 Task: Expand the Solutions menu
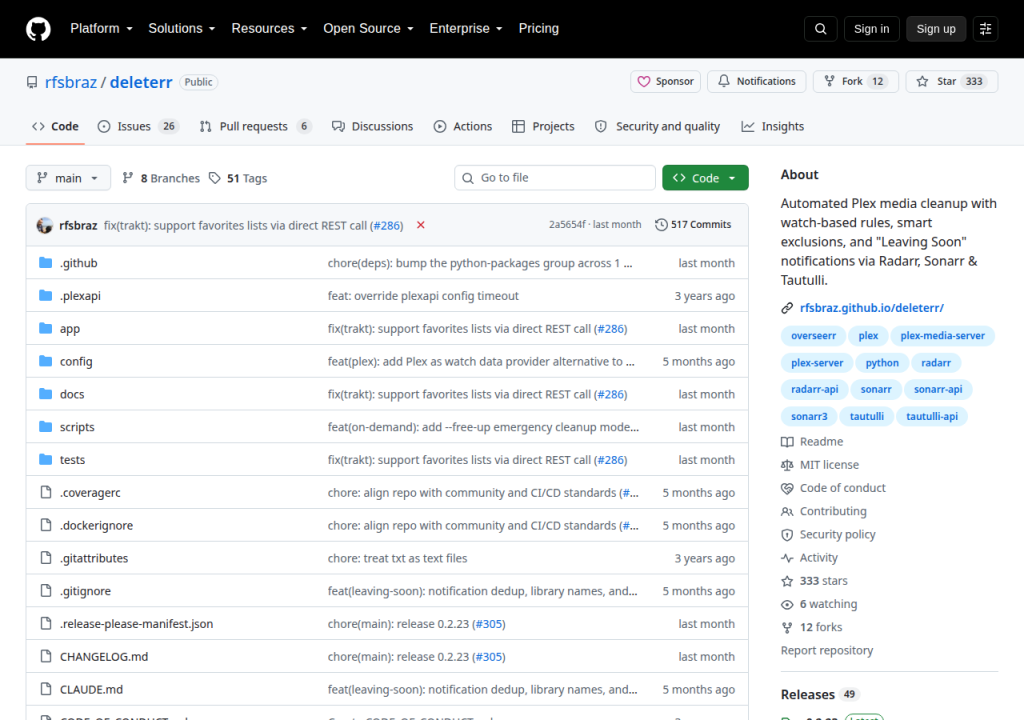tap(182, 29)
